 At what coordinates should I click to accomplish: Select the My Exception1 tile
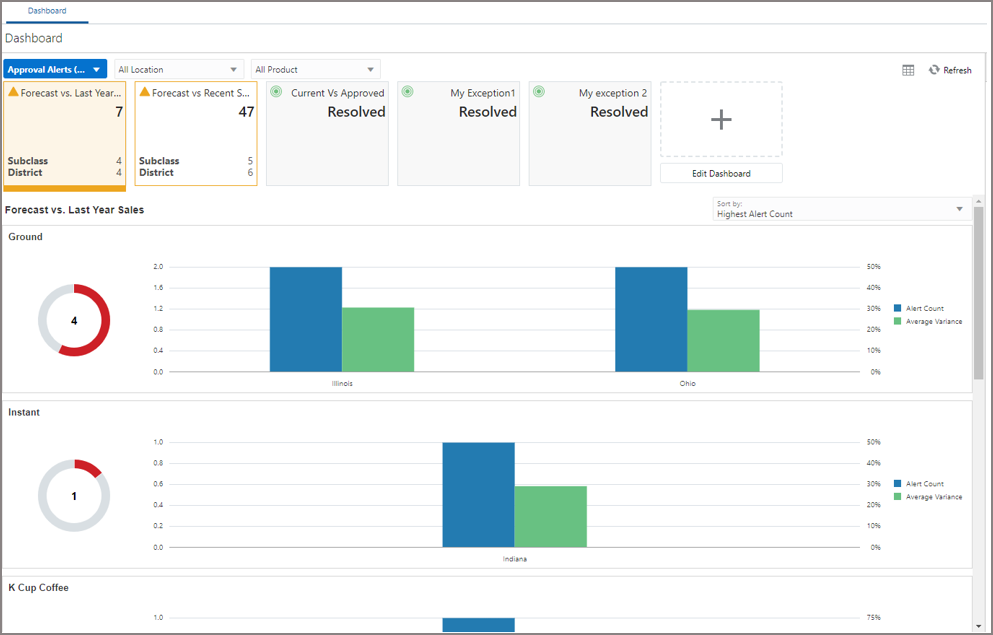point(458,133)
